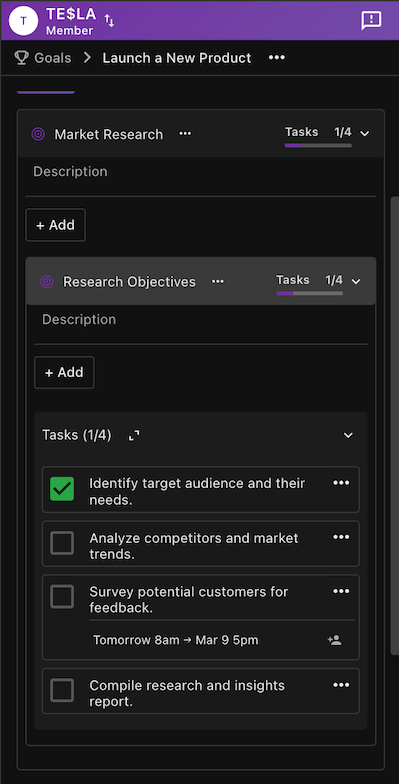Open the feedback message icon
The height and width of the screenshot is (784, 399).
point(371,20)
